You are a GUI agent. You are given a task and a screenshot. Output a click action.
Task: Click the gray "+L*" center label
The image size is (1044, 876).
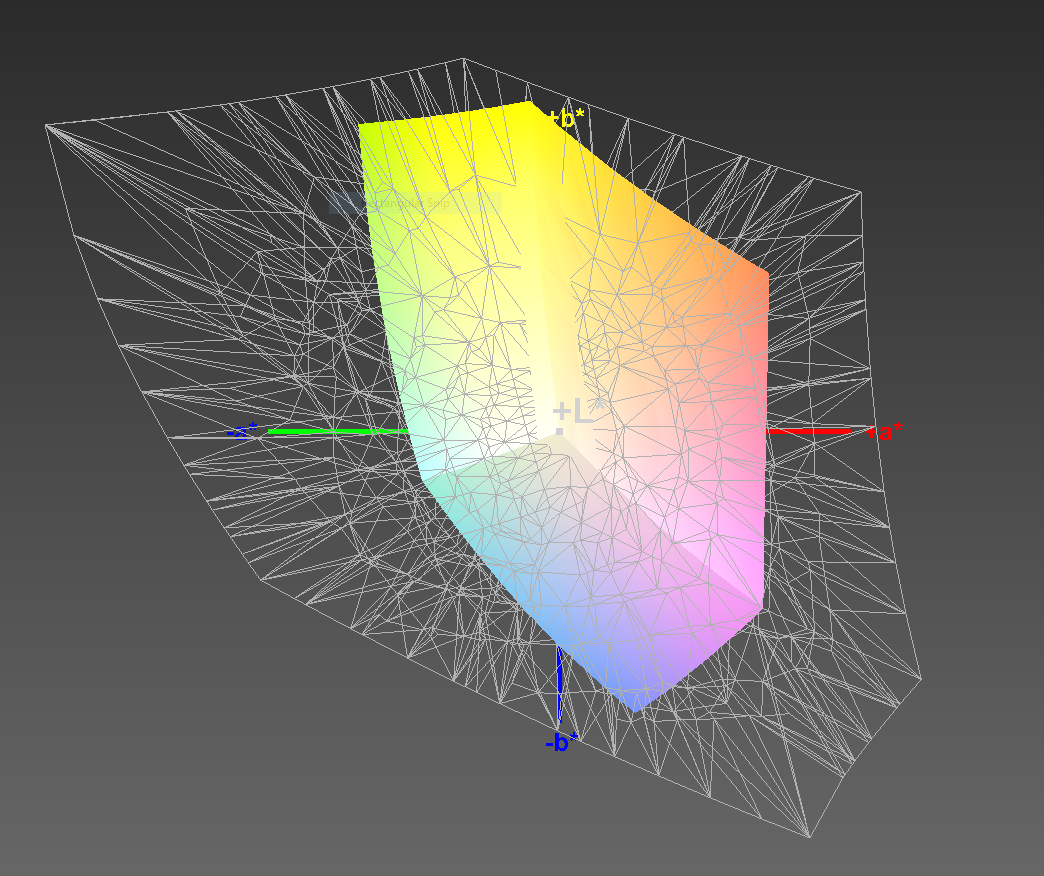579,411
